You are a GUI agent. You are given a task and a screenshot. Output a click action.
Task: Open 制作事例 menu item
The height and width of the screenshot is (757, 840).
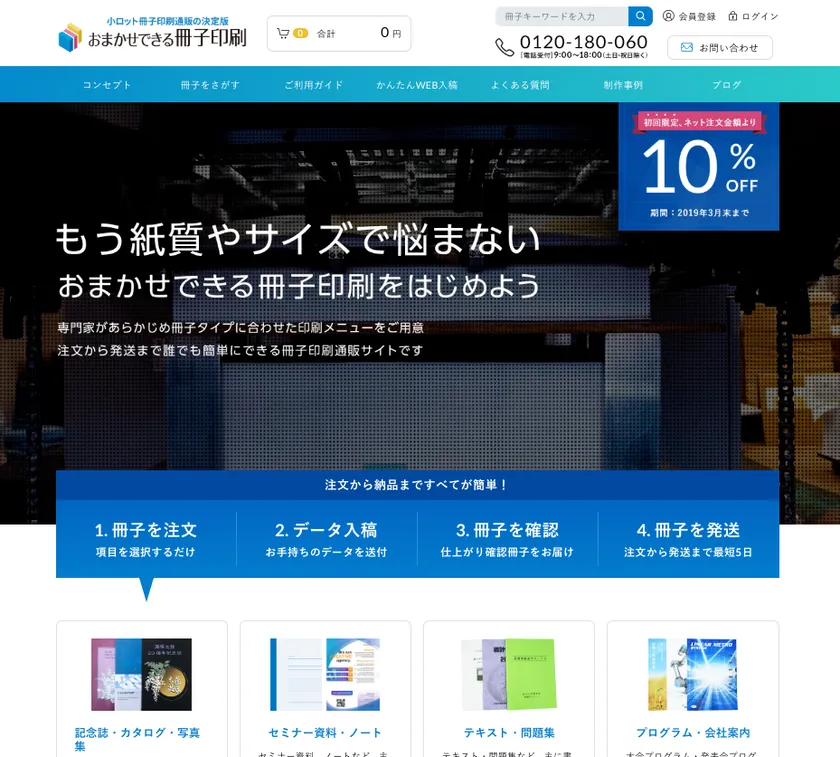[x=623, y=85]
